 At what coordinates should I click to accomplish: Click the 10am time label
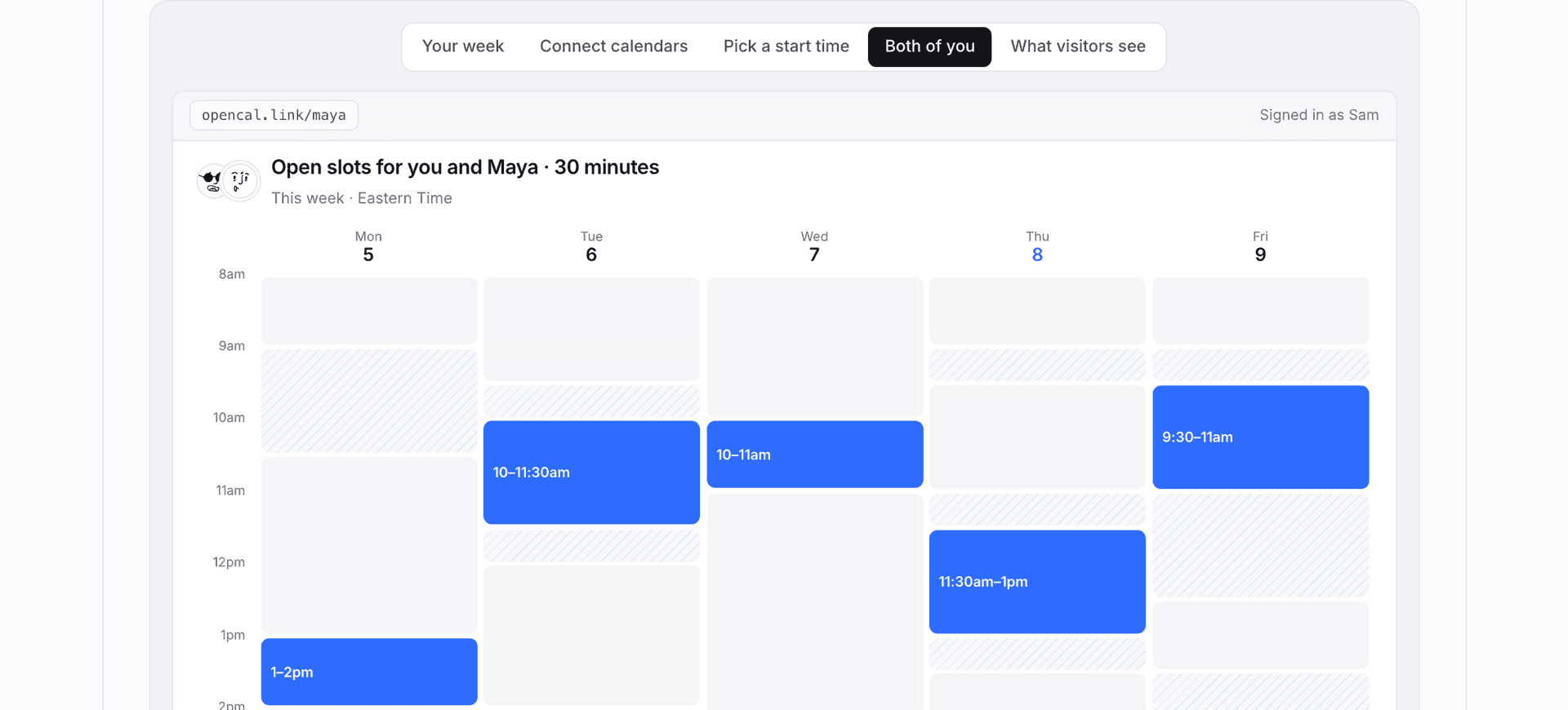pyautogui.click(x=229, y=418)
